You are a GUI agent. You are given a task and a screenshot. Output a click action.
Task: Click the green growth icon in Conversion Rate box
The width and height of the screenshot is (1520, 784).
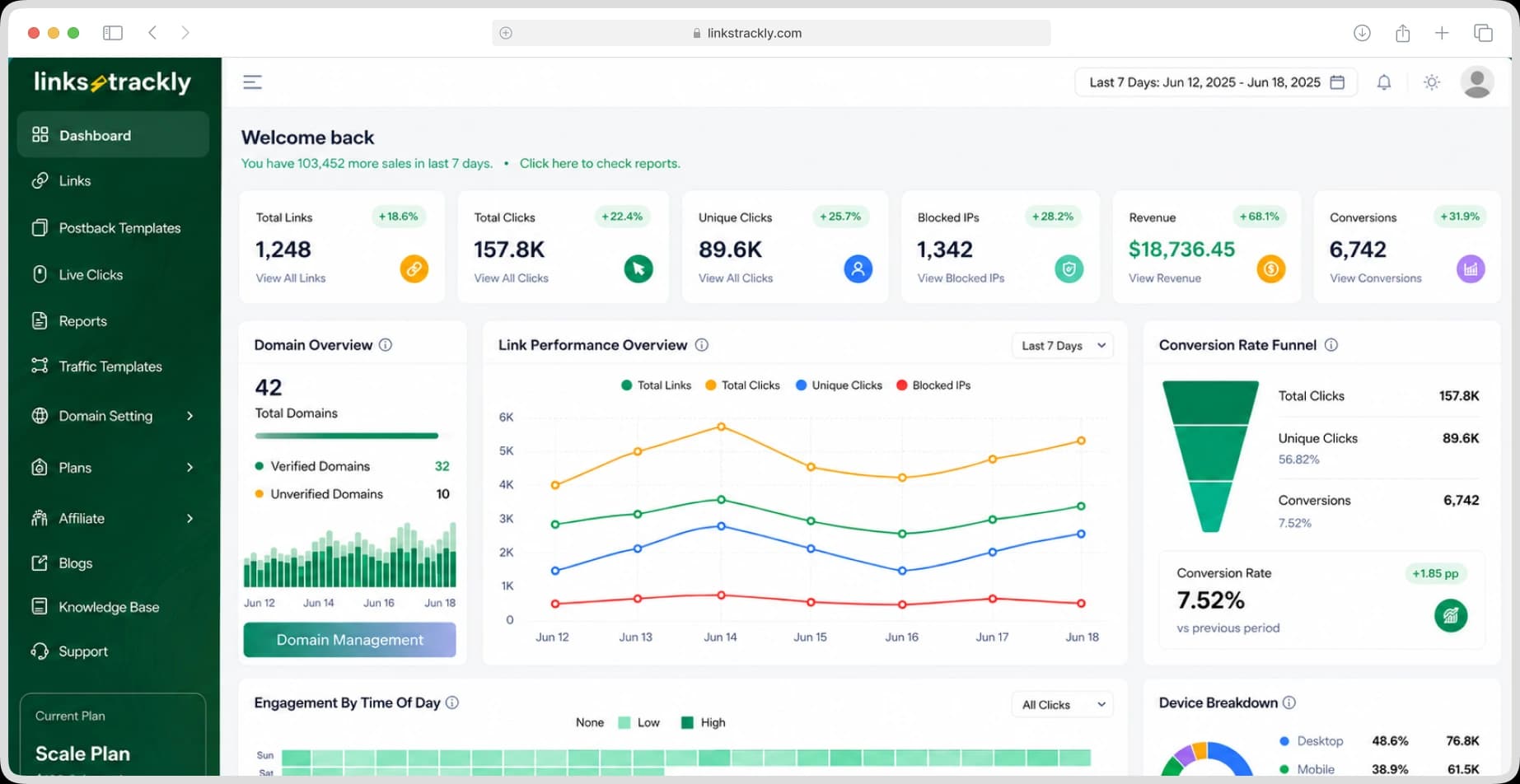(x=1451, y=615)
